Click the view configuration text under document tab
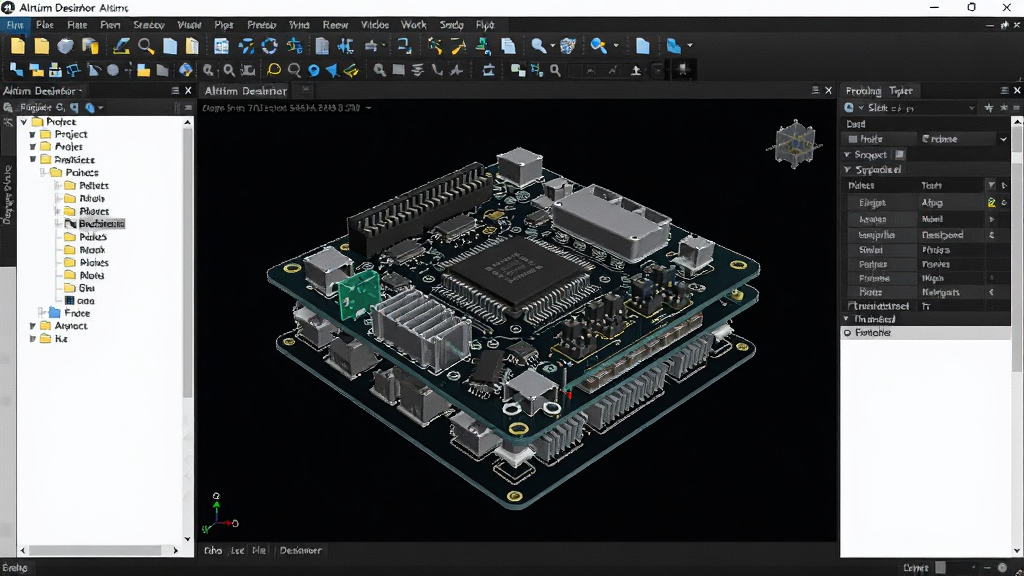The height and width of the screenshot is (576, 1024). click(281, 108)
